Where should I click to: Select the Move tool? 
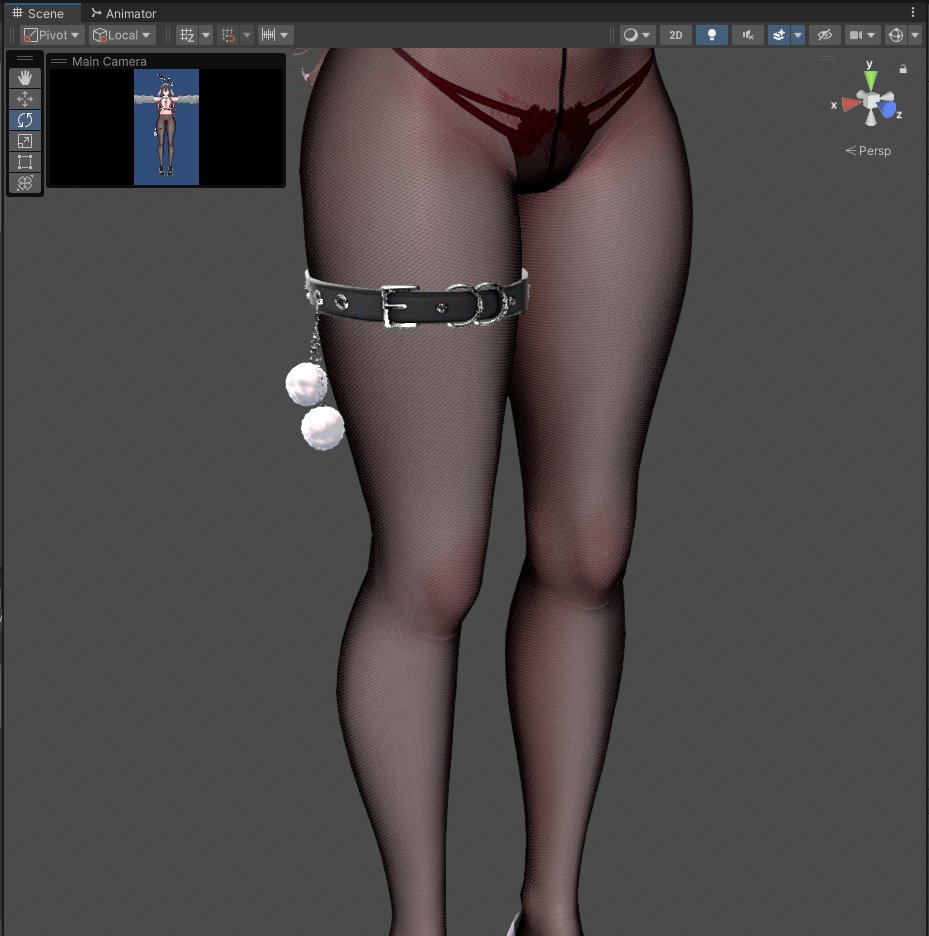pyautogui.click(x=25, y=98)
